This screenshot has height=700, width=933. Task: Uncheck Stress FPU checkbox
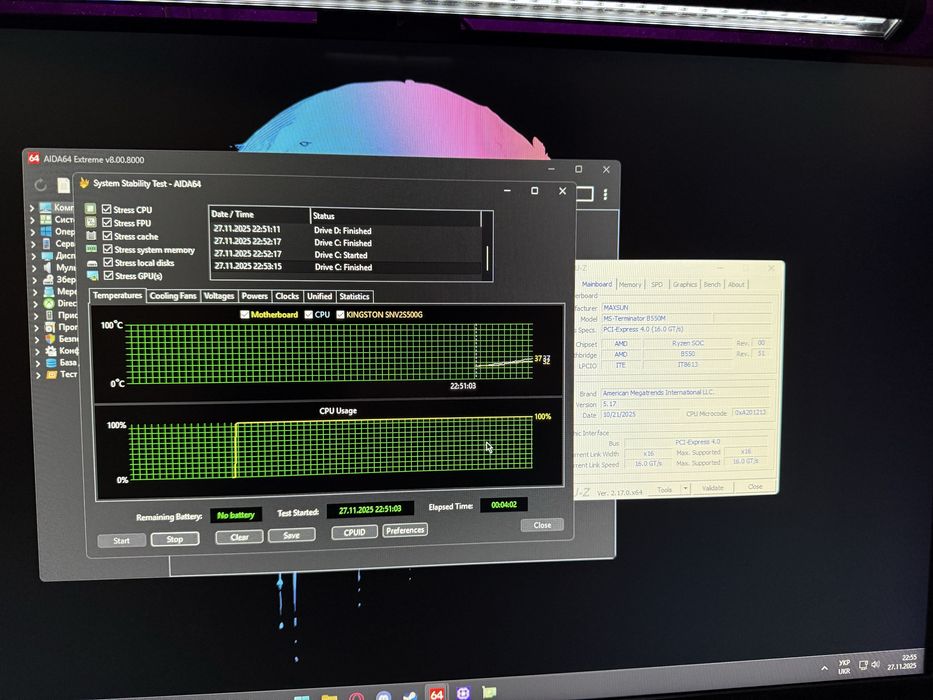(107, 222)
